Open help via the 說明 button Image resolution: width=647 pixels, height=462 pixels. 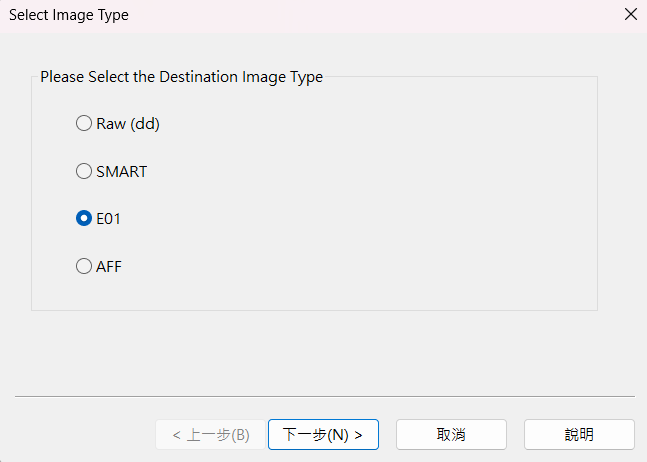[579, 435]
